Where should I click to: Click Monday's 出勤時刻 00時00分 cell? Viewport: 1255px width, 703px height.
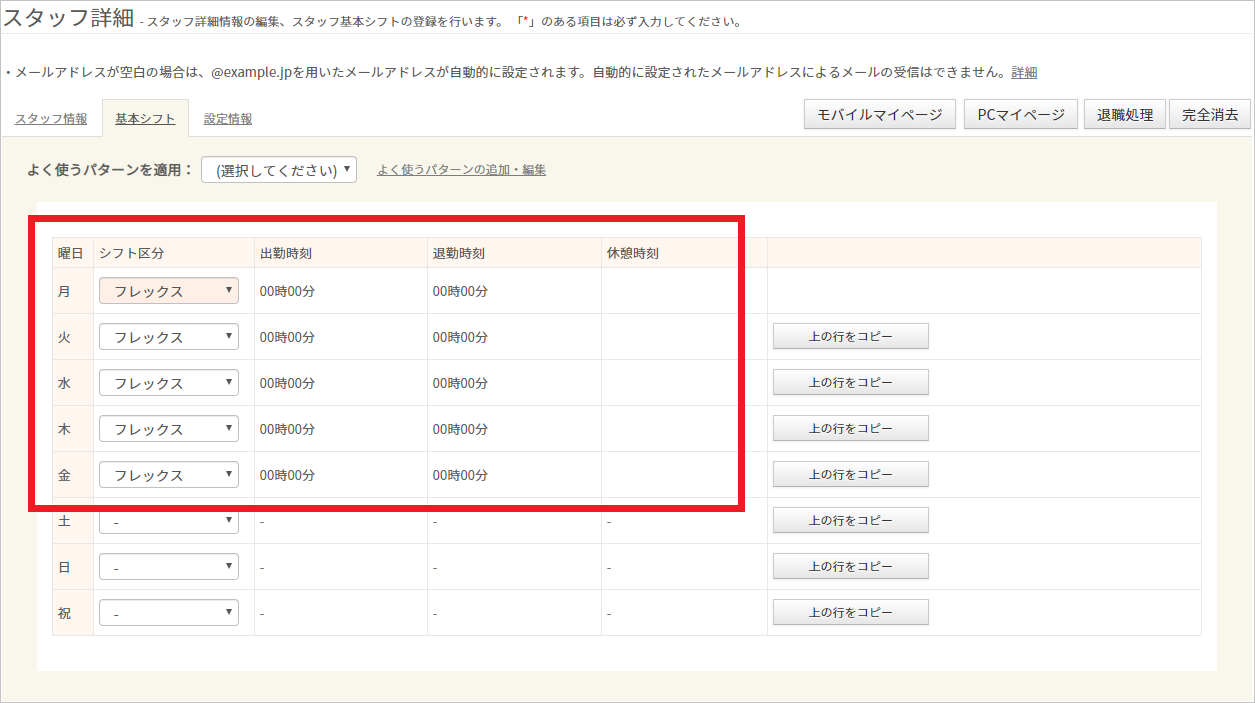coord(287,292)
